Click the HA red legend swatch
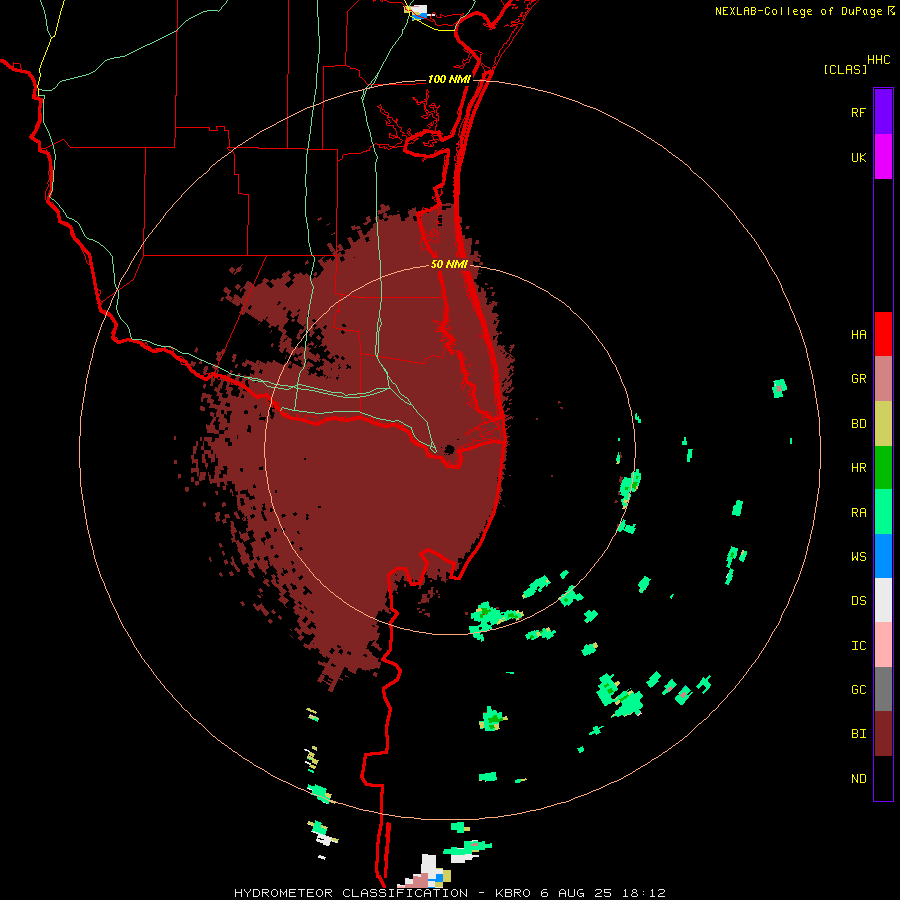The image size is (900, 900). (883, 334)
